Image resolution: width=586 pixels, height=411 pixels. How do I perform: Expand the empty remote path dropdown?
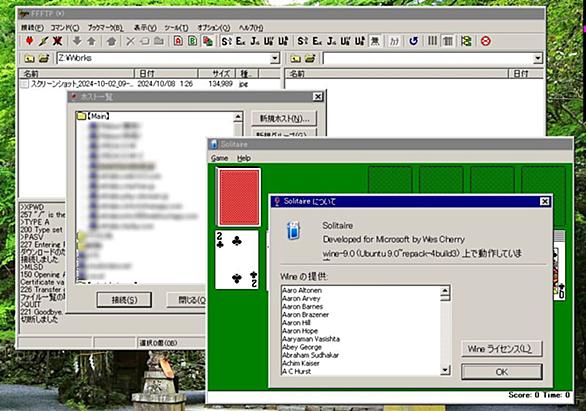click(x=537, y=58)
